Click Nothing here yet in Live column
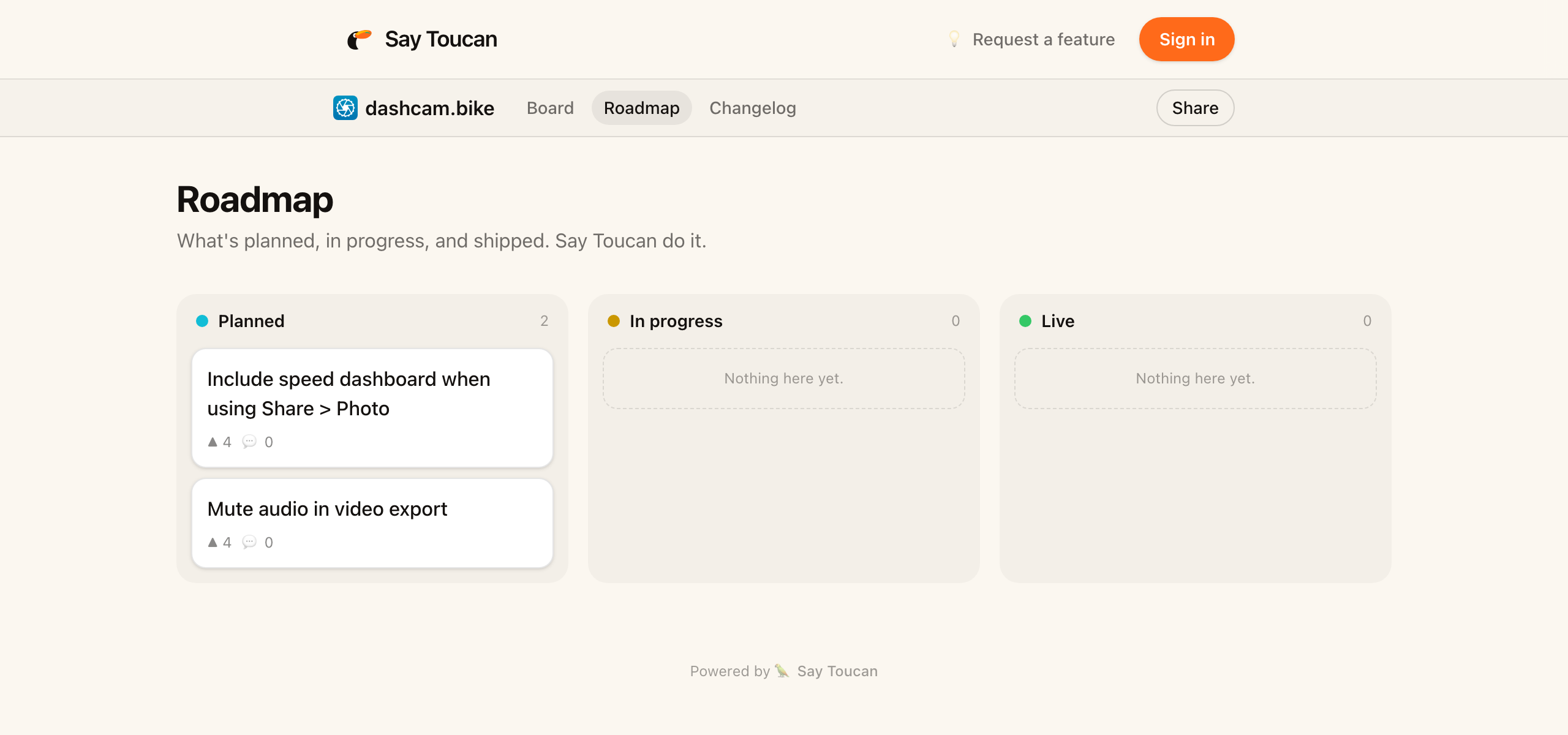The width and height of the screenshot is (1568, 735). (x=1196, y=379)
